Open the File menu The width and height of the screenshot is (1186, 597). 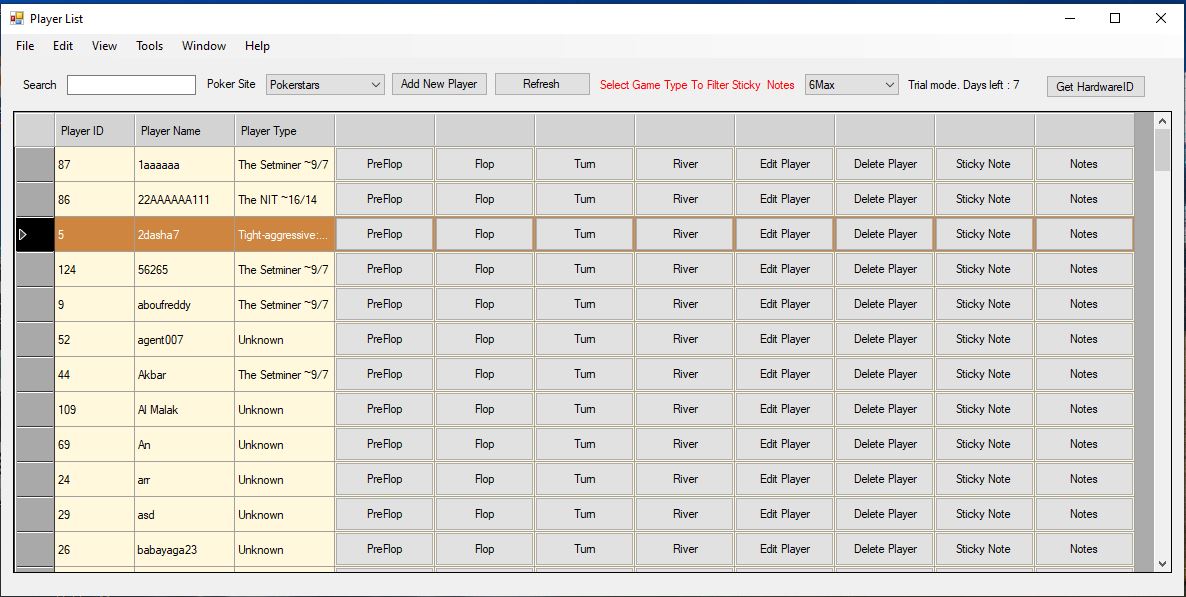pos(25,45)
